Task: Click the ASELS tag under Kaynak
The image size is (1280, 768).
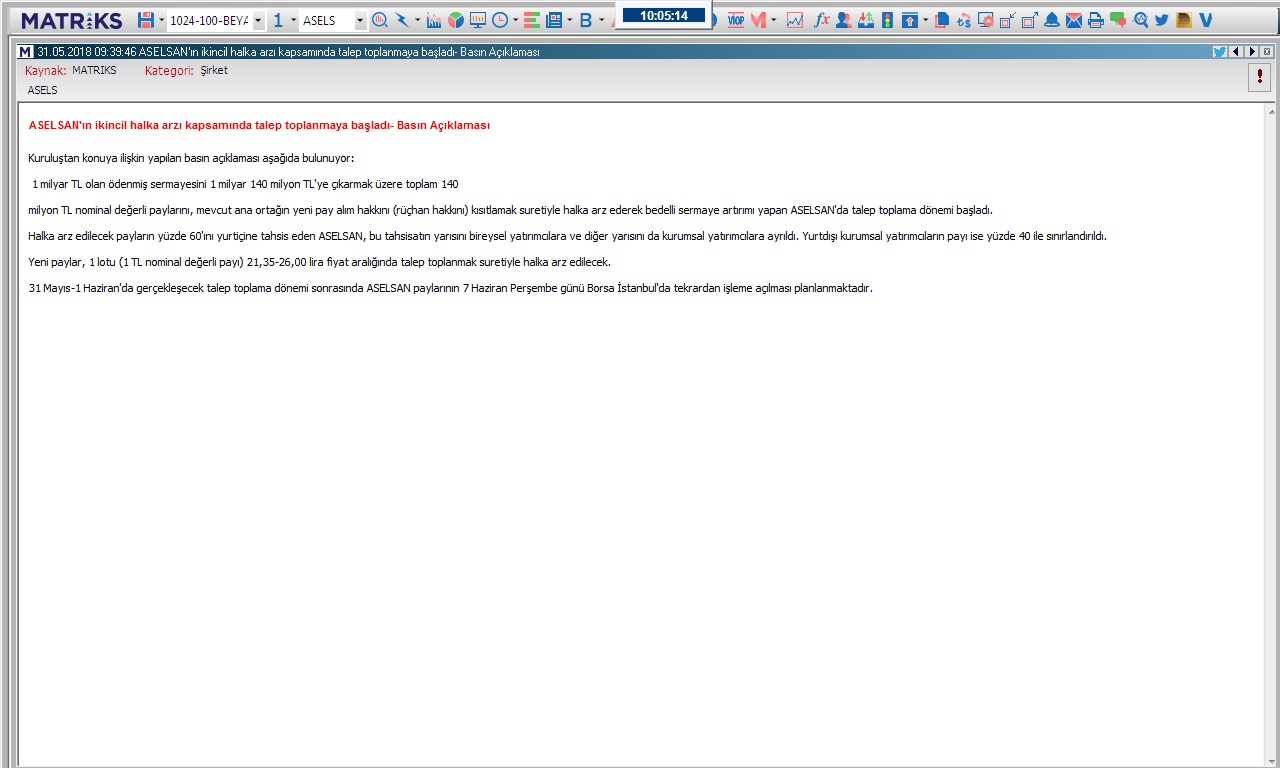Action: (43, 90)
